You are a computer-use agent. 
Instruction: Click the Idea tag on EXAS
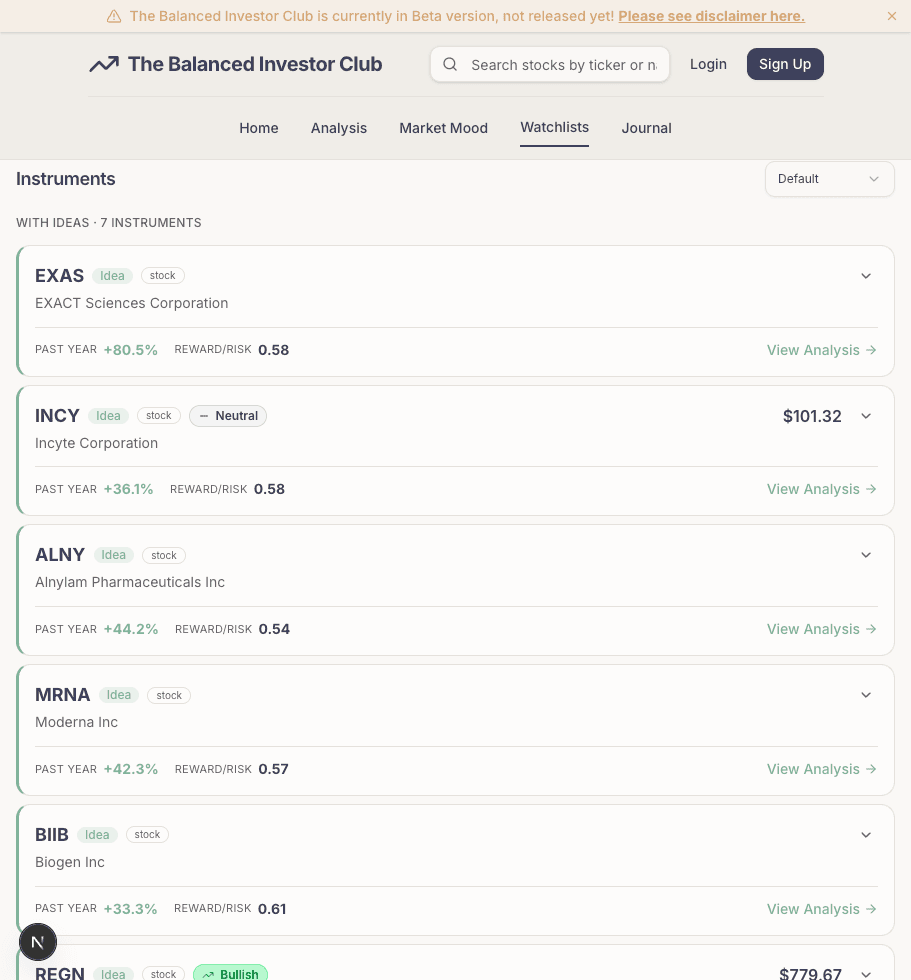click(x=112, y=276)
